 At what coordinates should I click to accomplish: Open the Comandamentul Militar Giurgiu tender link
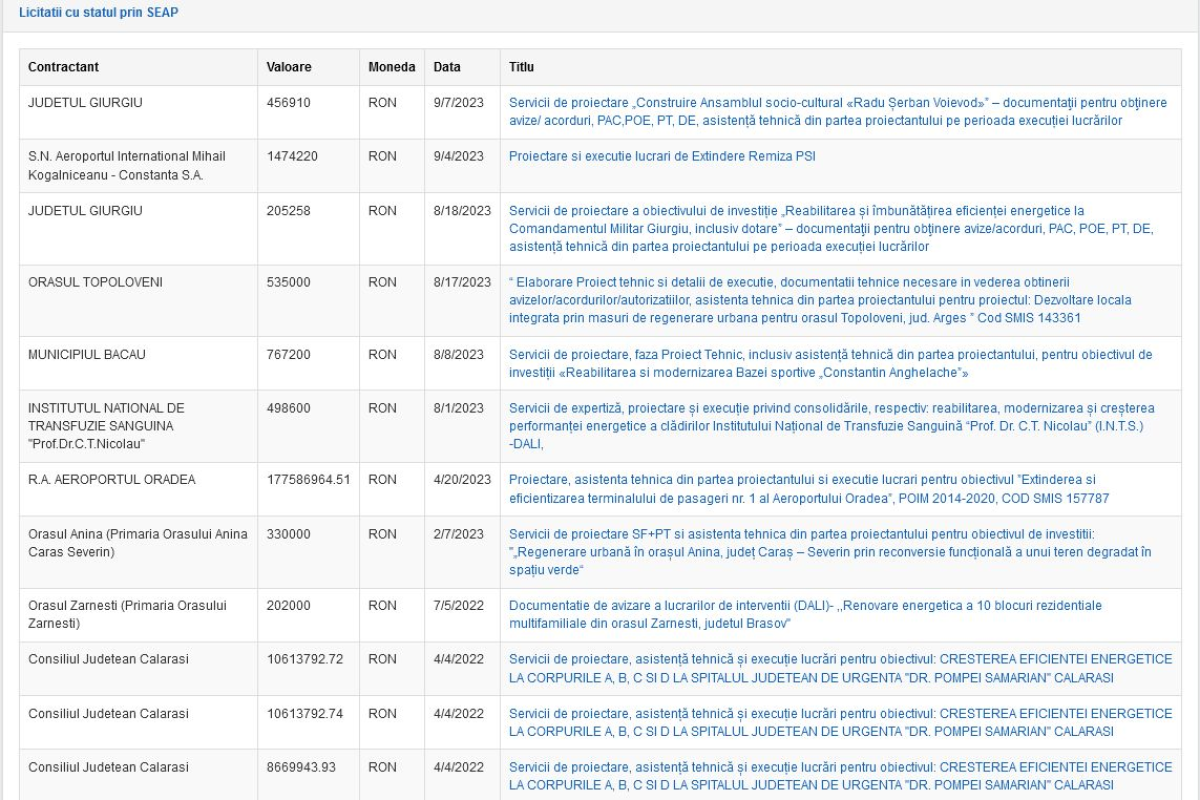[830, 228]
